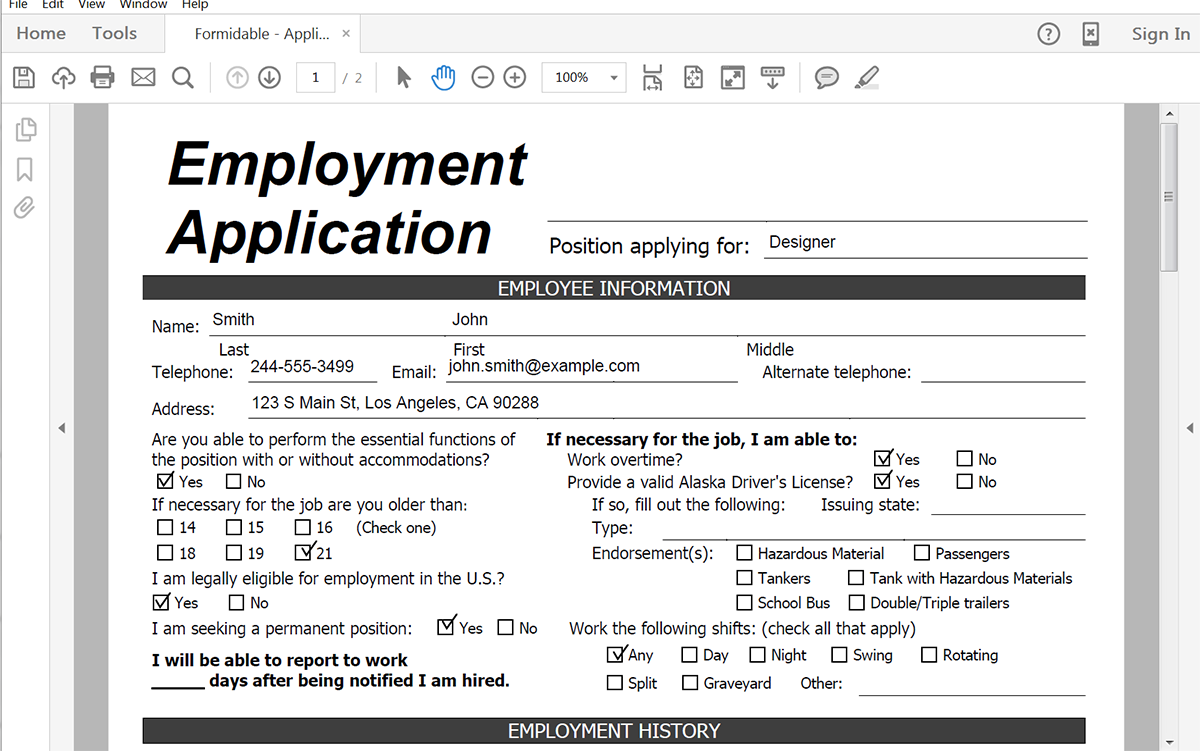Screen dimensions: 1200x751
Task: Uncheck the 21 age checkbox
Action: tap(304, 552)
